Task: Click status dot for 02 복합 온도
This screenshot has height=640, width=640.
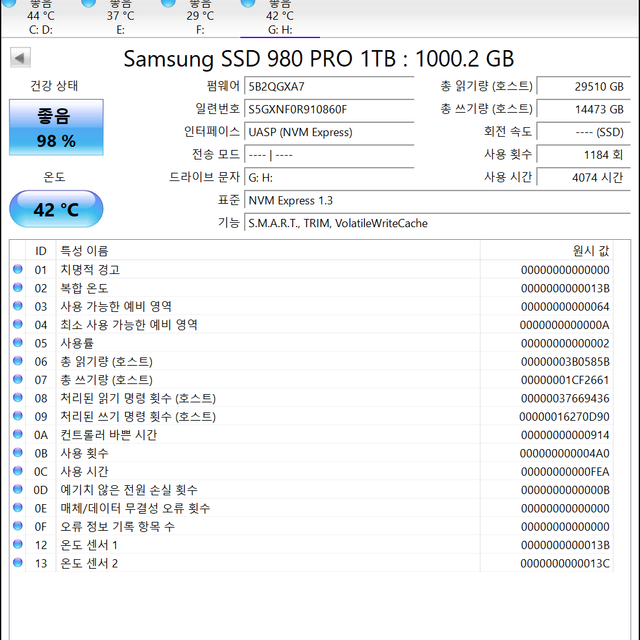Action: (18, 288)
